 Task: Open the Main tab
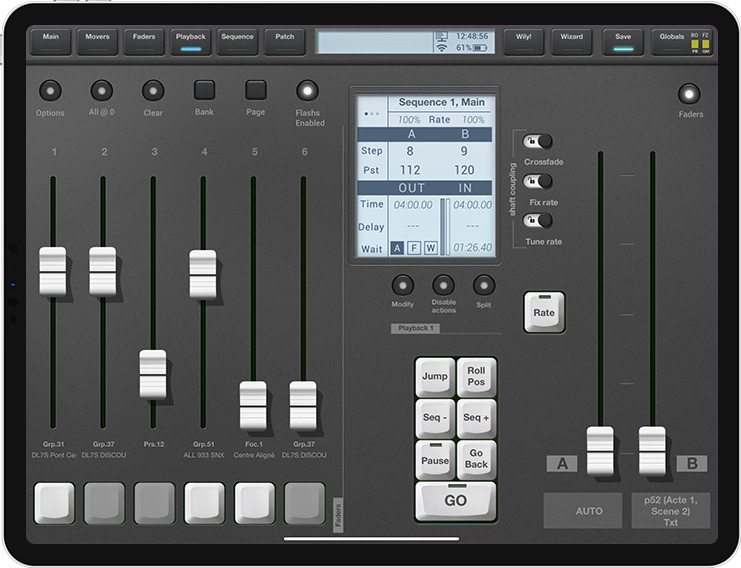pyautogui.click(x=51, y=42)
